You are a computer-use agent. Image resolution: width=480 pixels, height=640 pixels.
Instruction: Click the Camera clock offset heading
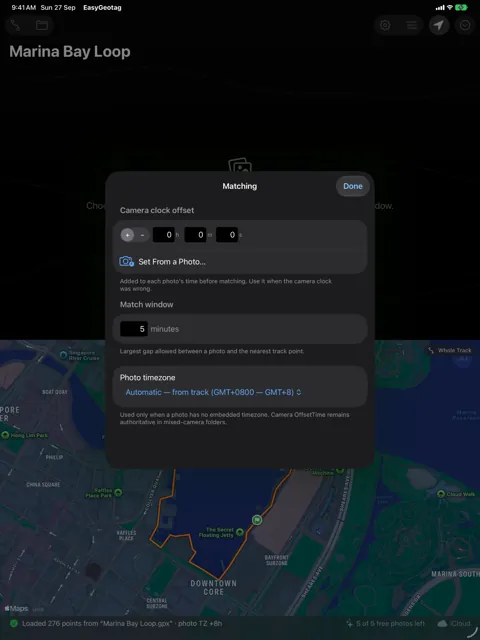[x=157, y=210]
